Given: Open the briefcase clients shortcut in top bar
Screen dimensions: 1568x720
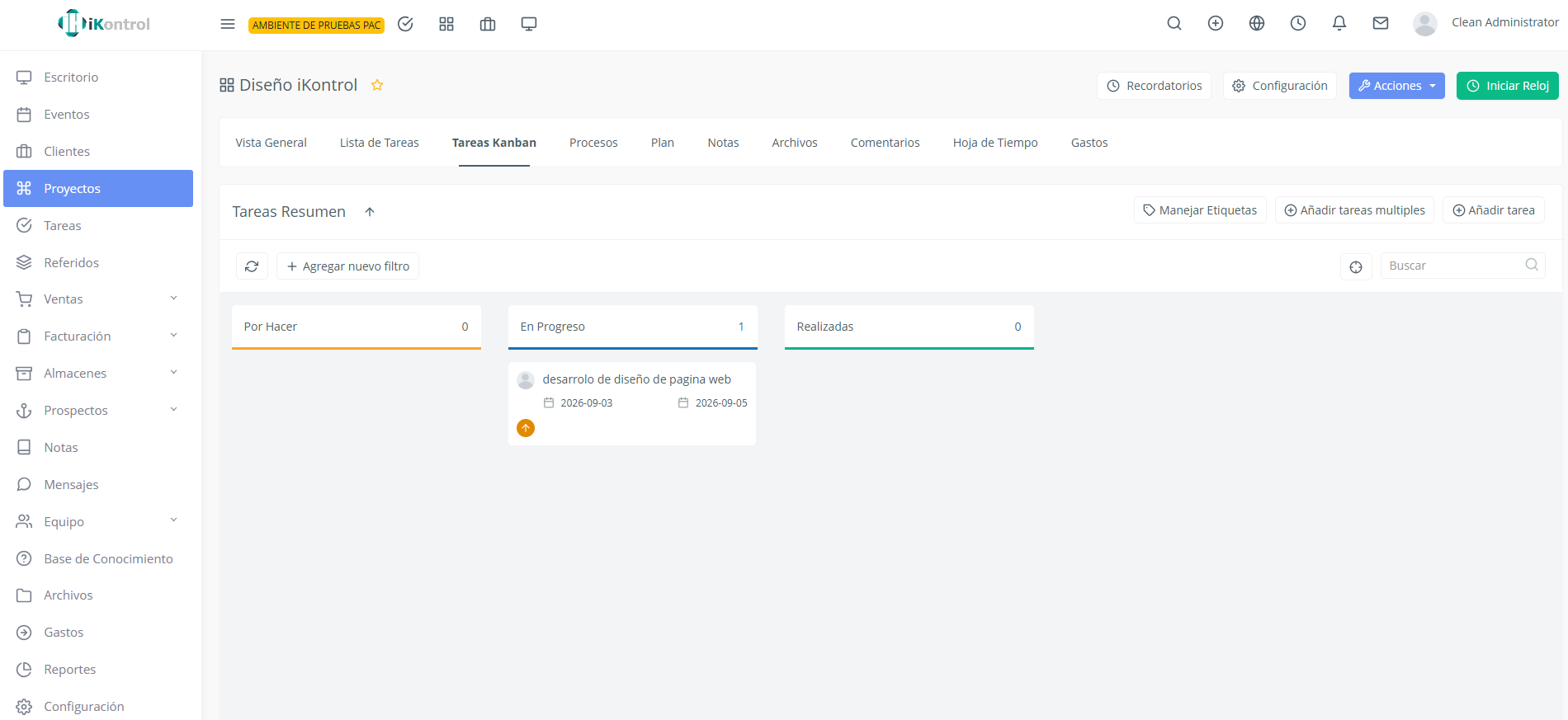Looking at the screenshot, I should click(x=488, y=24).
